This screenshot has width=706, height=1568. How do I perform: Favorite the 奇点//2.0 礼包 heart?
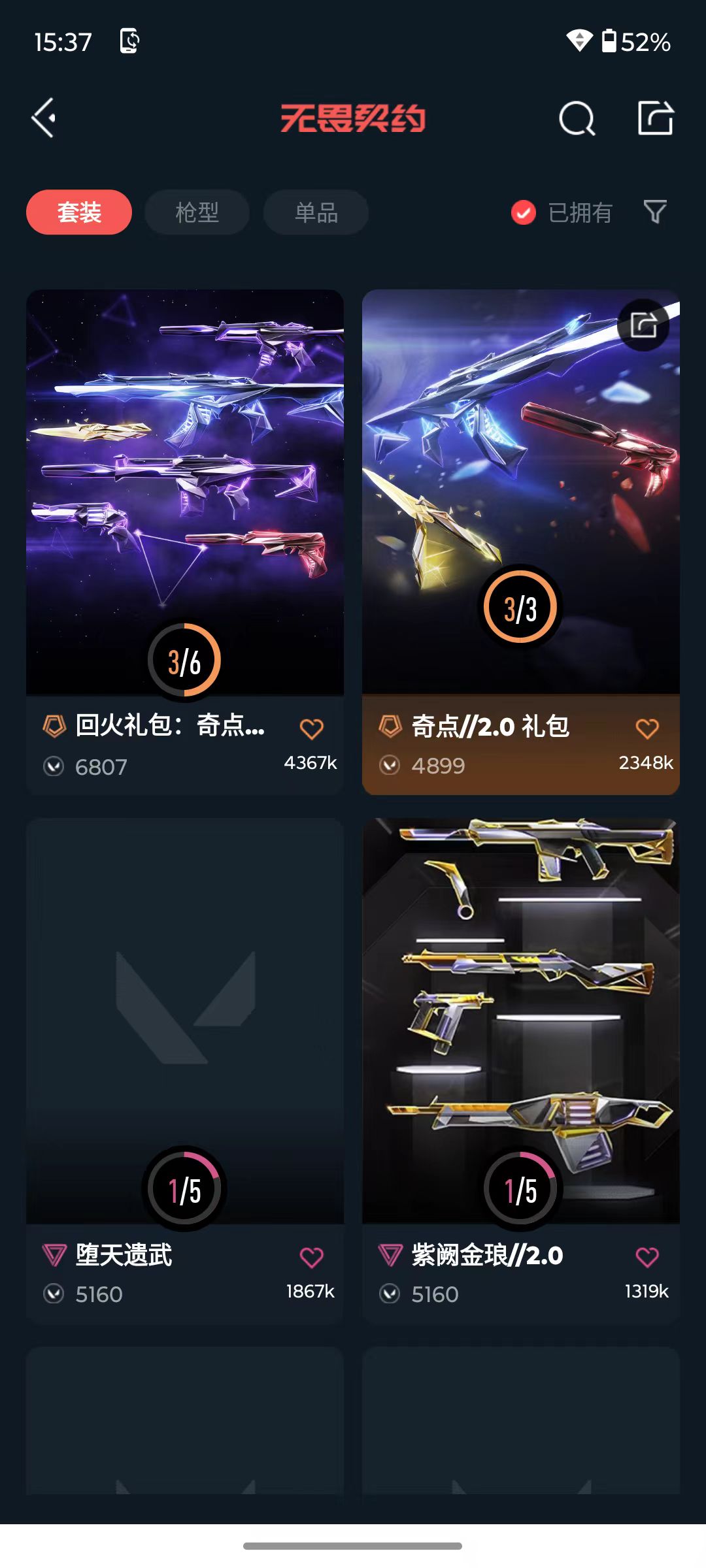647,728
